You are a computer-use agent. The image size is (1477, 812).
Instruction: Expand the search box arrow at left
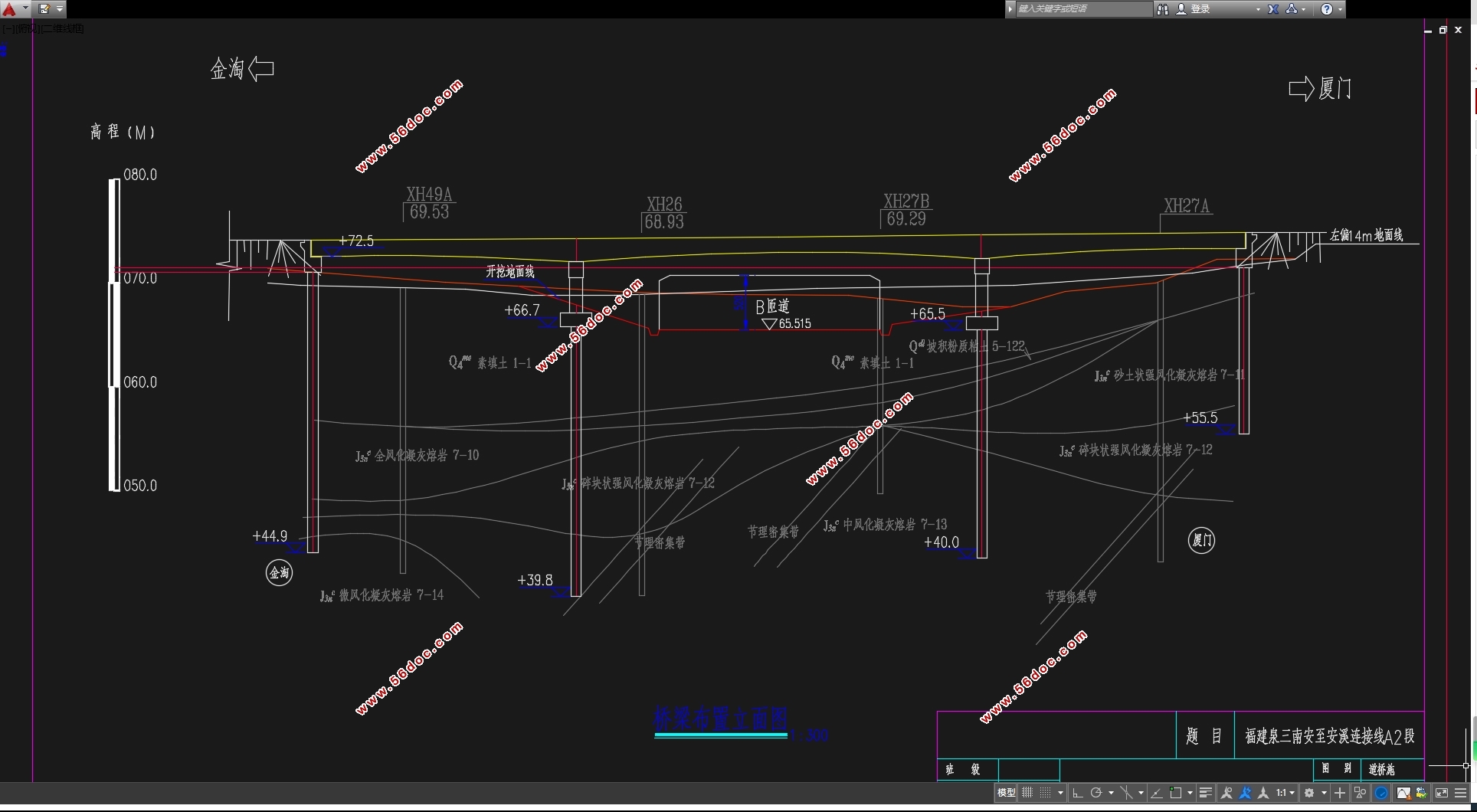coord(1010,8)
